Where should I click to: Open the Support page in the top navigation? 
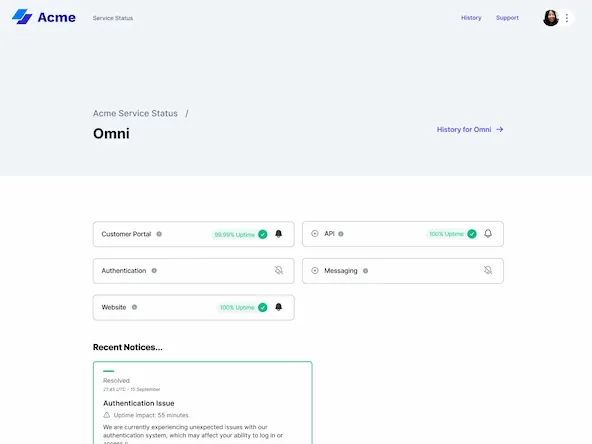coord(507,18)
